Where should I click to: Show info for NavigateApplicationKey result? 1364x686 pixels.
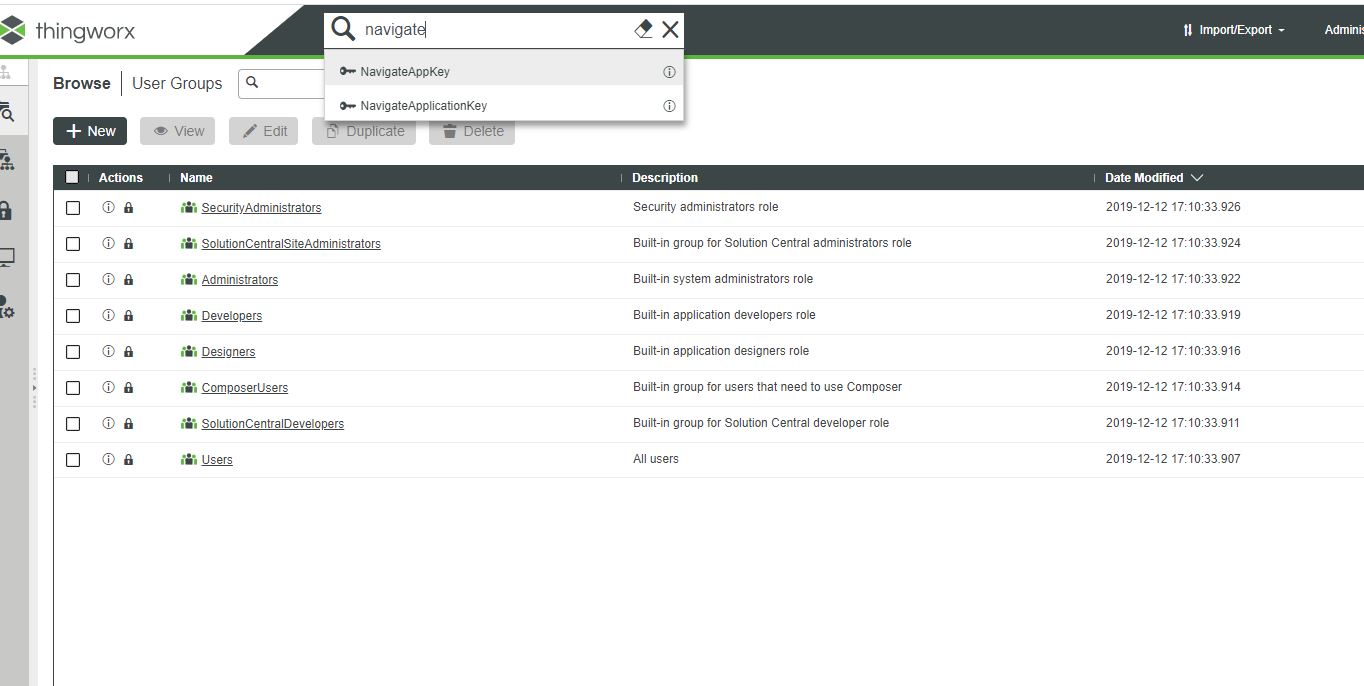tap(669, 106)
